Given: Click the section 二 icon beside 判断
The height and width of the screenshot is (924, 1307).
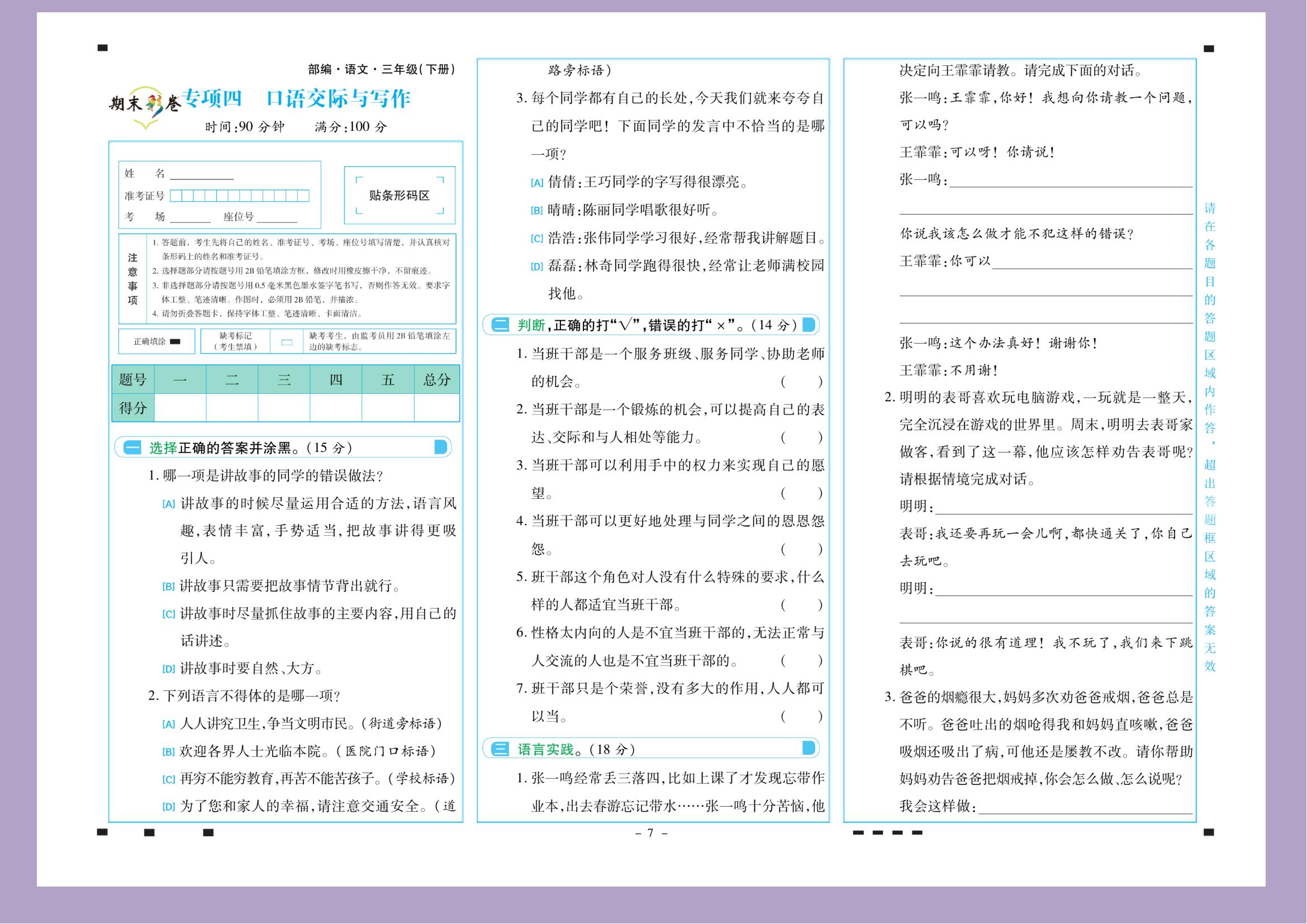Looking at the screenshot, I should pos(500,325).
